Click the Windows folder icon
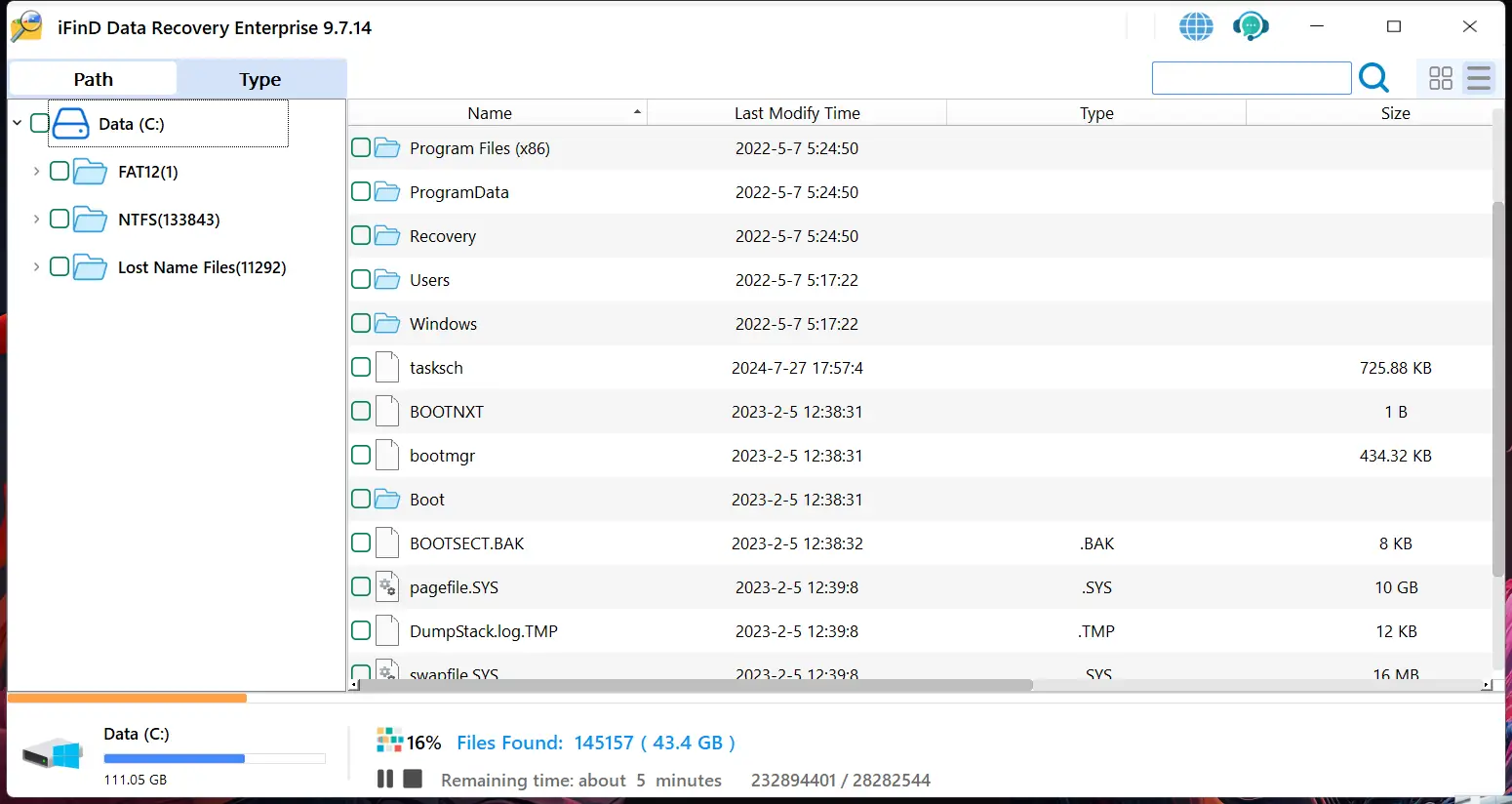The height and width of the screenshot is (804, 1512). tap(387, 324)
